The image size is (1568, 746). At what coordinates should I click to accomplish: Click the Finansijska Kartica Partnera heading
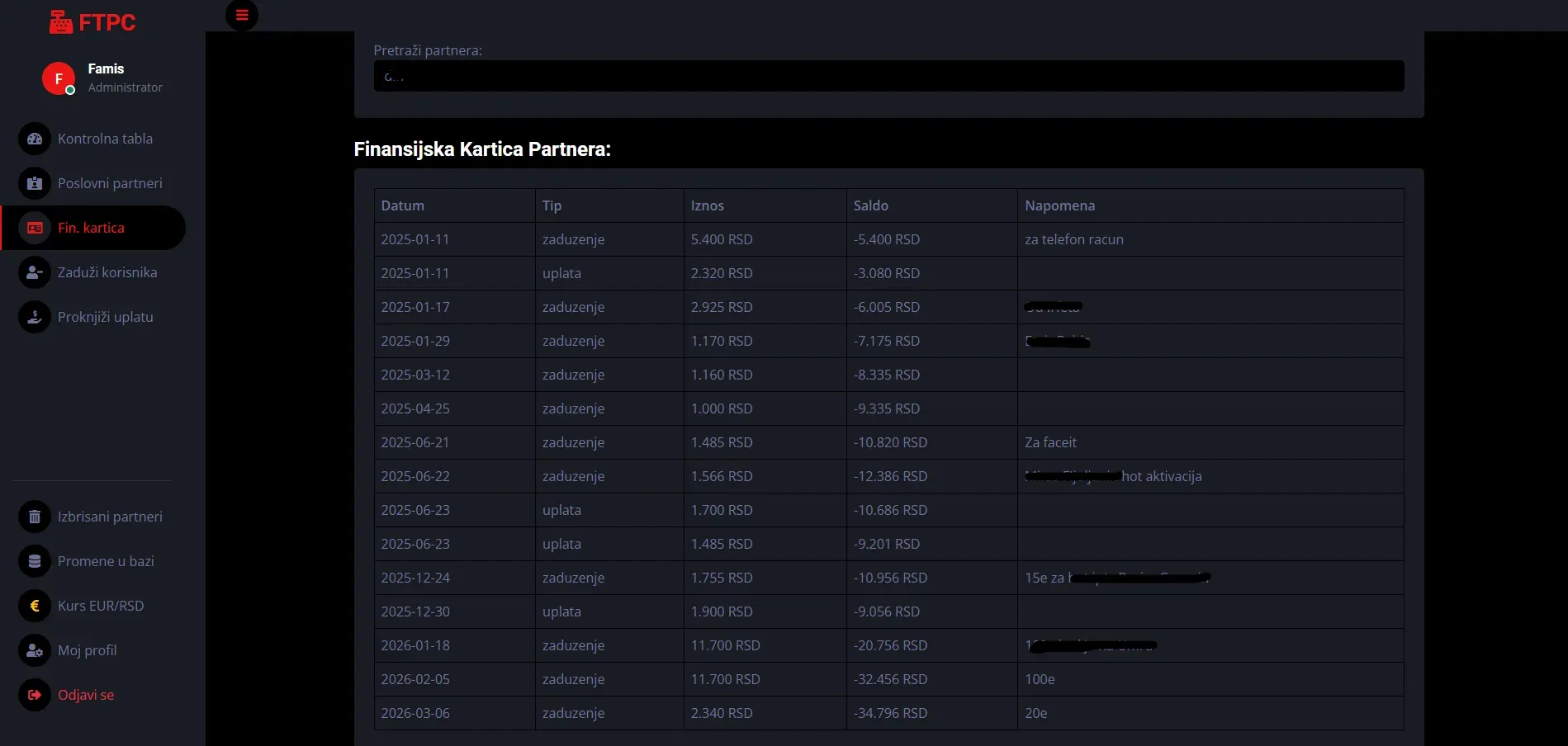tap(482, 149)
